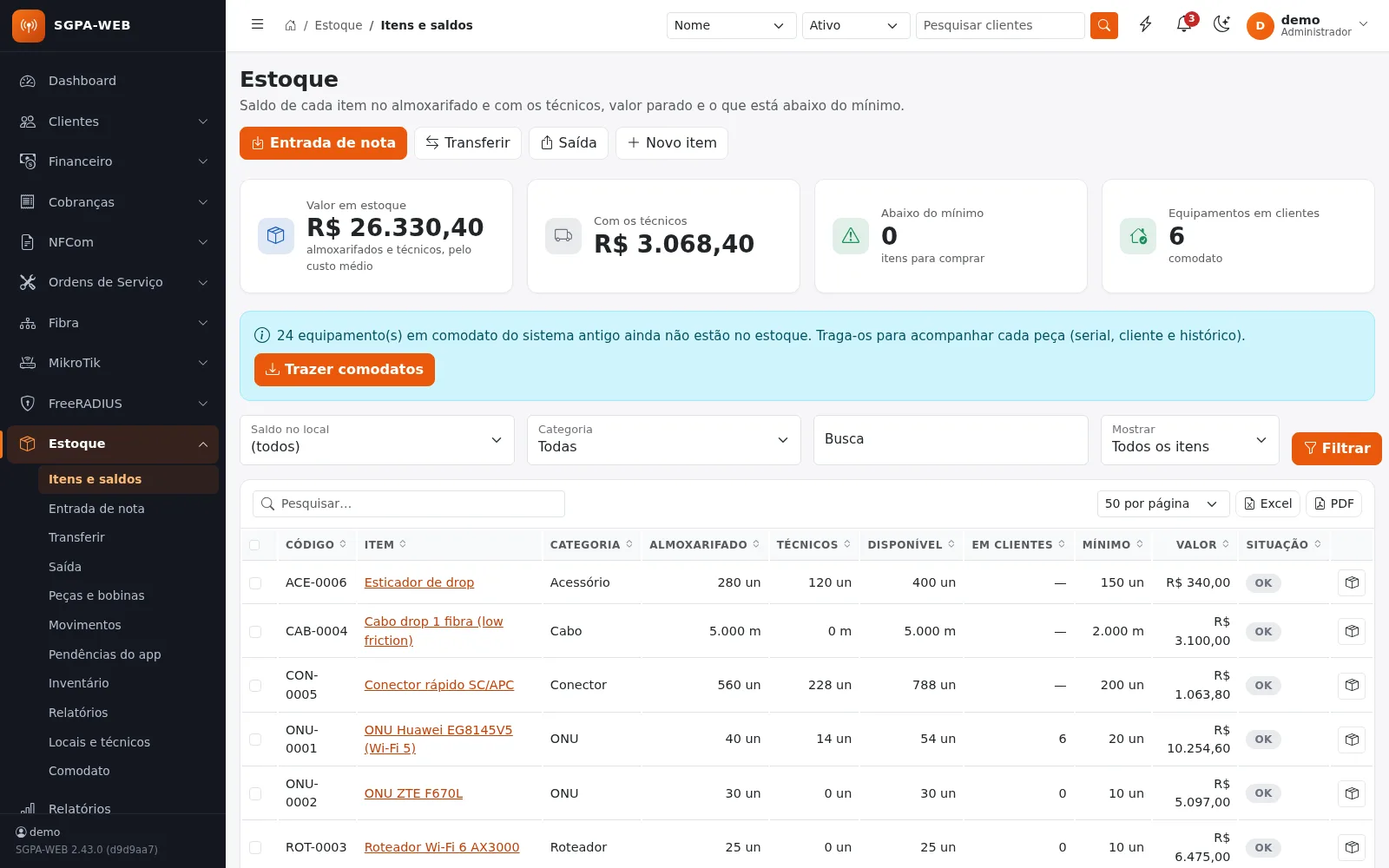This screenshot has height=868, width=1389.
Task: Check the ONU-0002 row checkbox
Action: coord(255,793)
